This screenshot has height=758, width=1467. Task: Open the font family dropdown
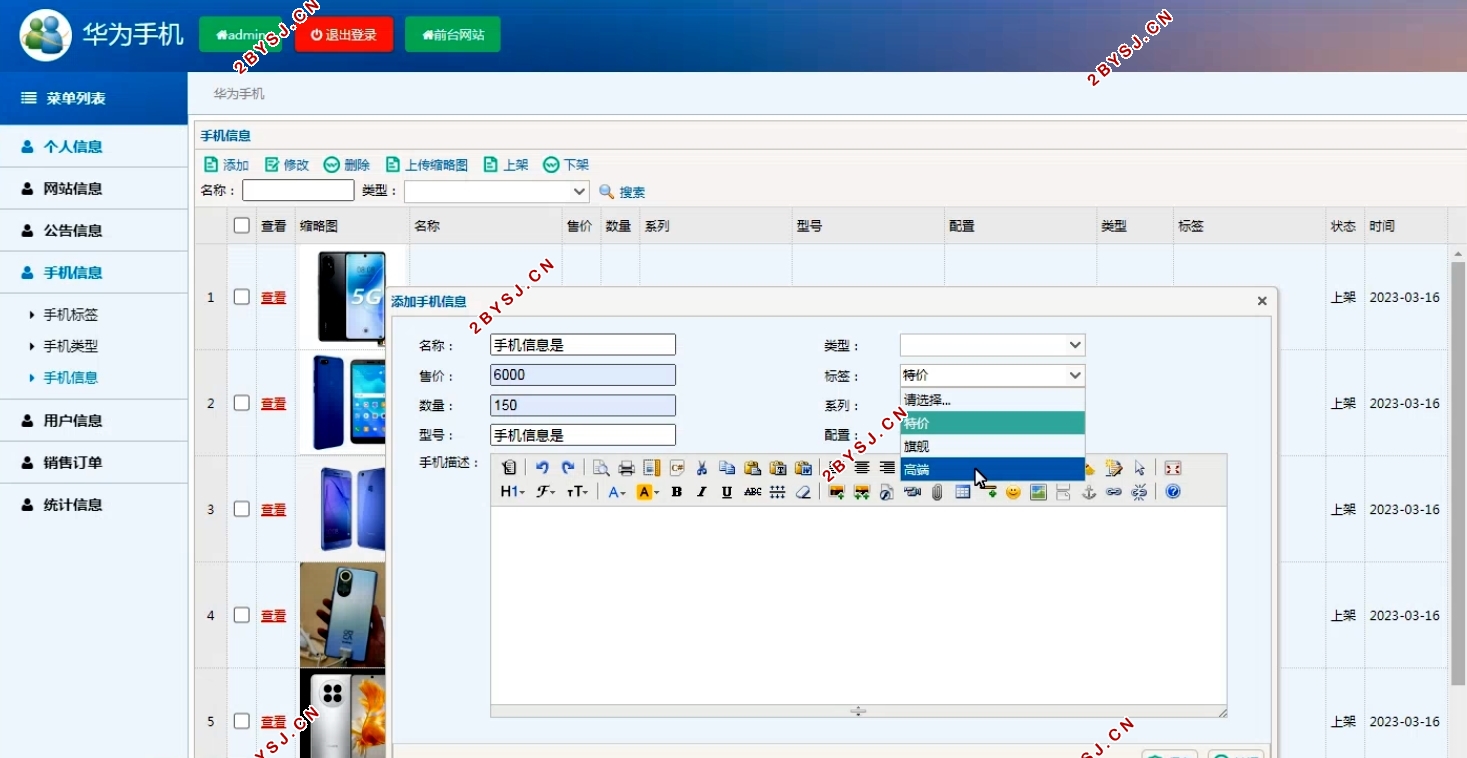coord(546,492)
